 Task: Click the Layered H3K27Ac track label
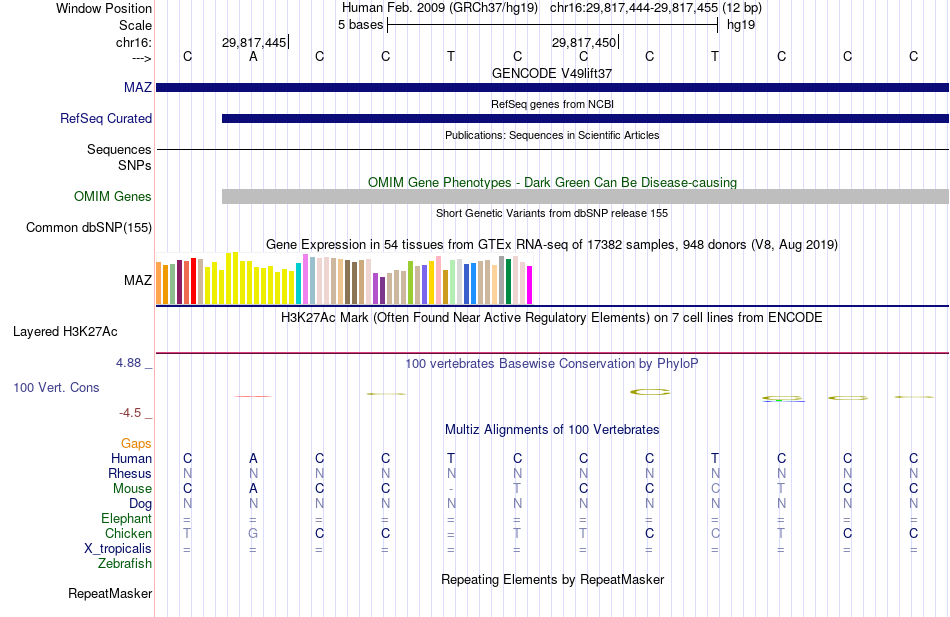click(65, 332)
